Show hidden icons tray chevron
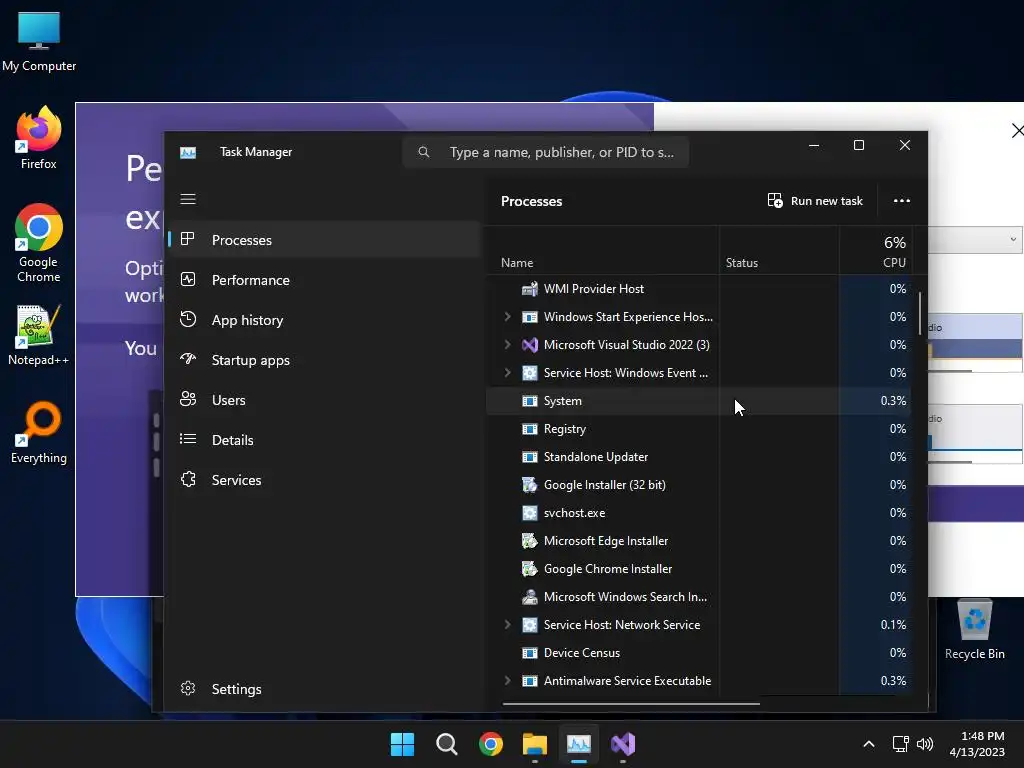The width and height of the screenshot is (1024, 768). pos(869,744)
